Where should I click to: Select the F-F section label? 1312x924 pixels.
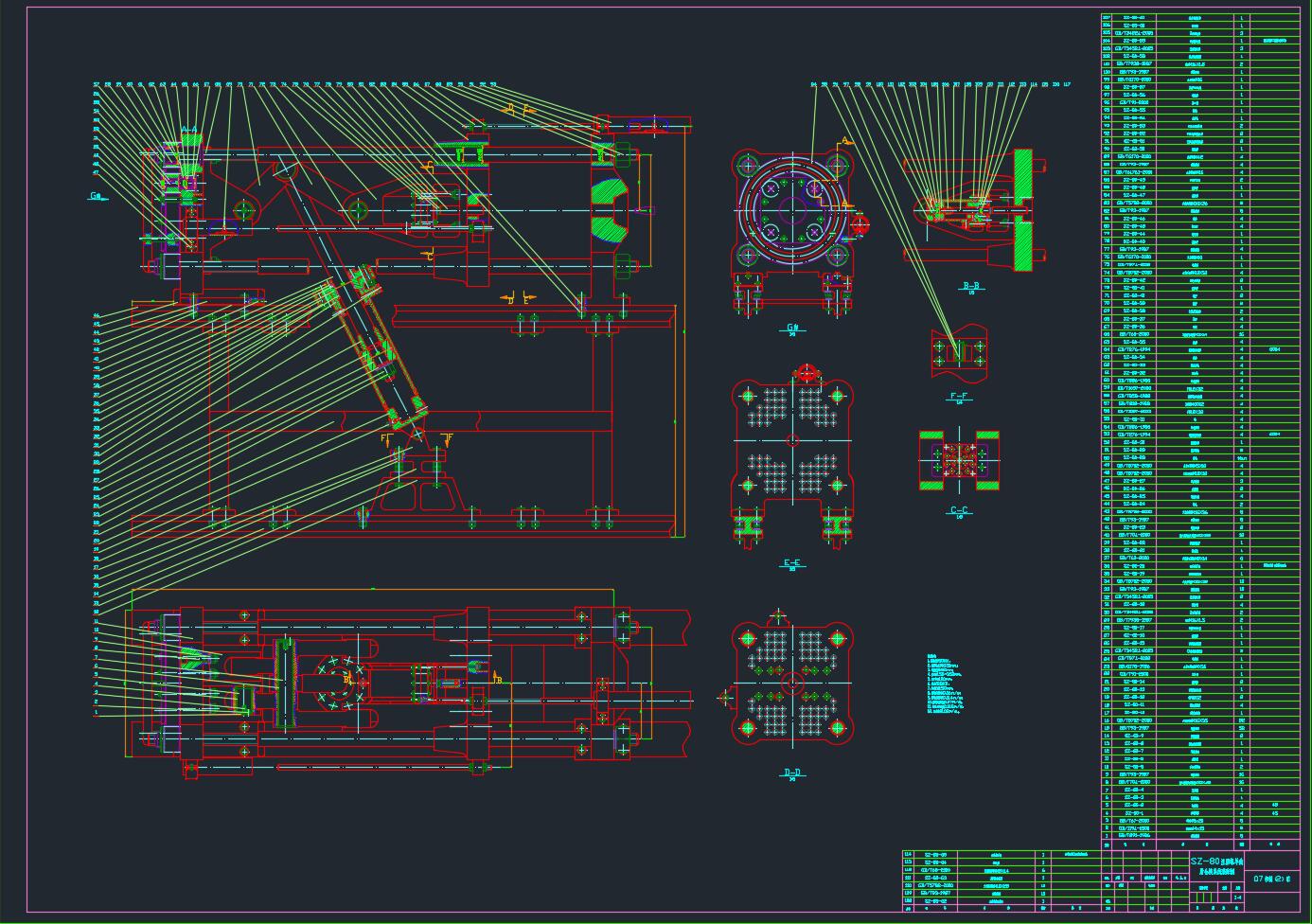coord(959,397)
